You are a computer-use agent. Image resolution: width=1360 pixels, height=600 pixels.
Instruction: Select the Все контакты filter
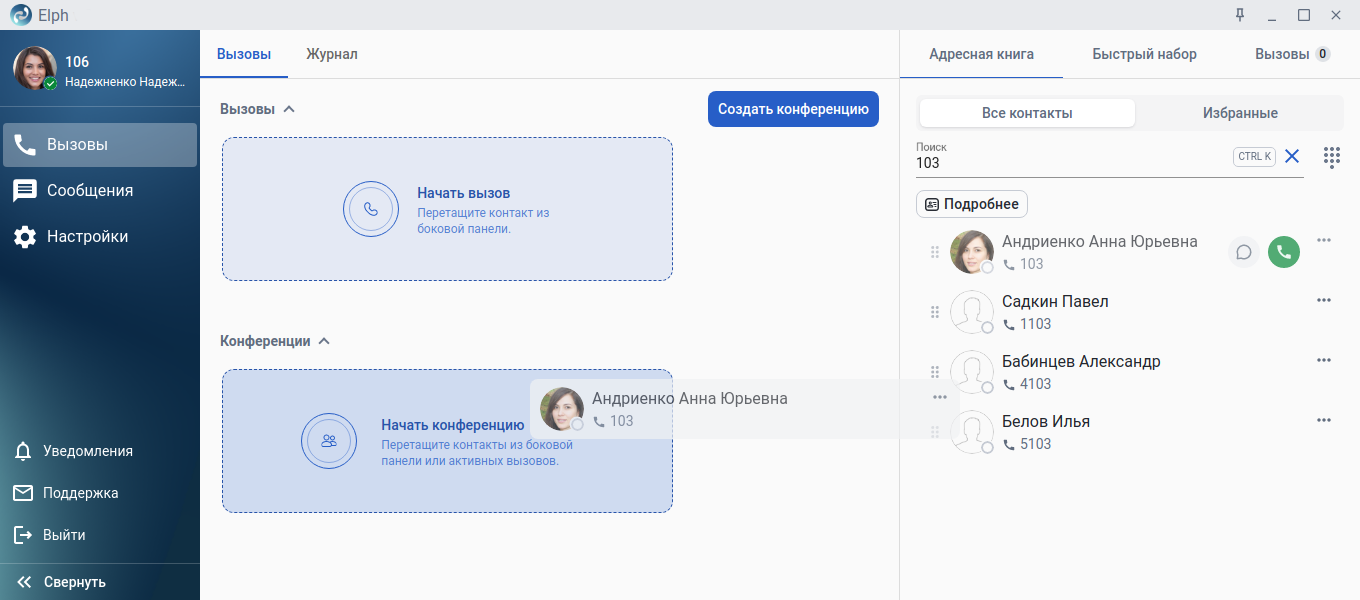(x=1027, y=113)
